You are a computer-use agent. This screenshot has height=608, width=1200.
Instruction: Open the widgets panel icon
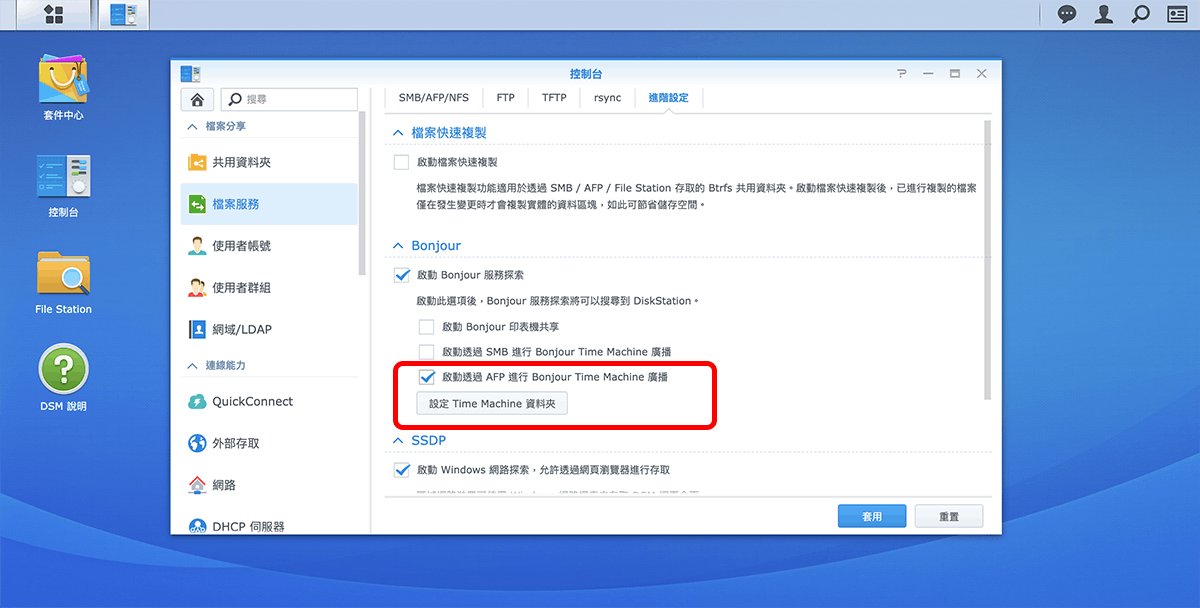(1176, 14)
